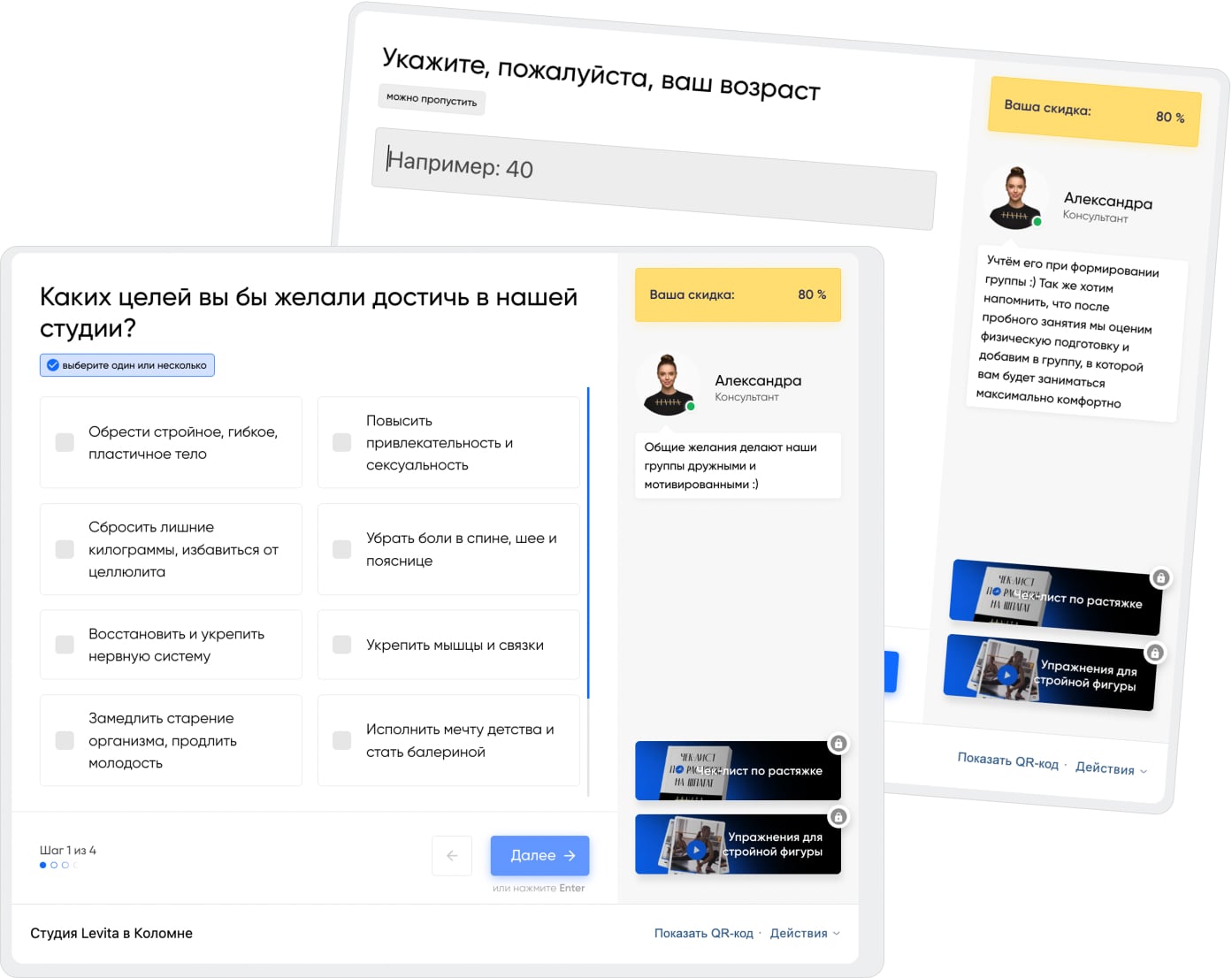Check 'Исполнить мечту детства и стать балериной'
The image size is (1232, 978).
(342, 740)
